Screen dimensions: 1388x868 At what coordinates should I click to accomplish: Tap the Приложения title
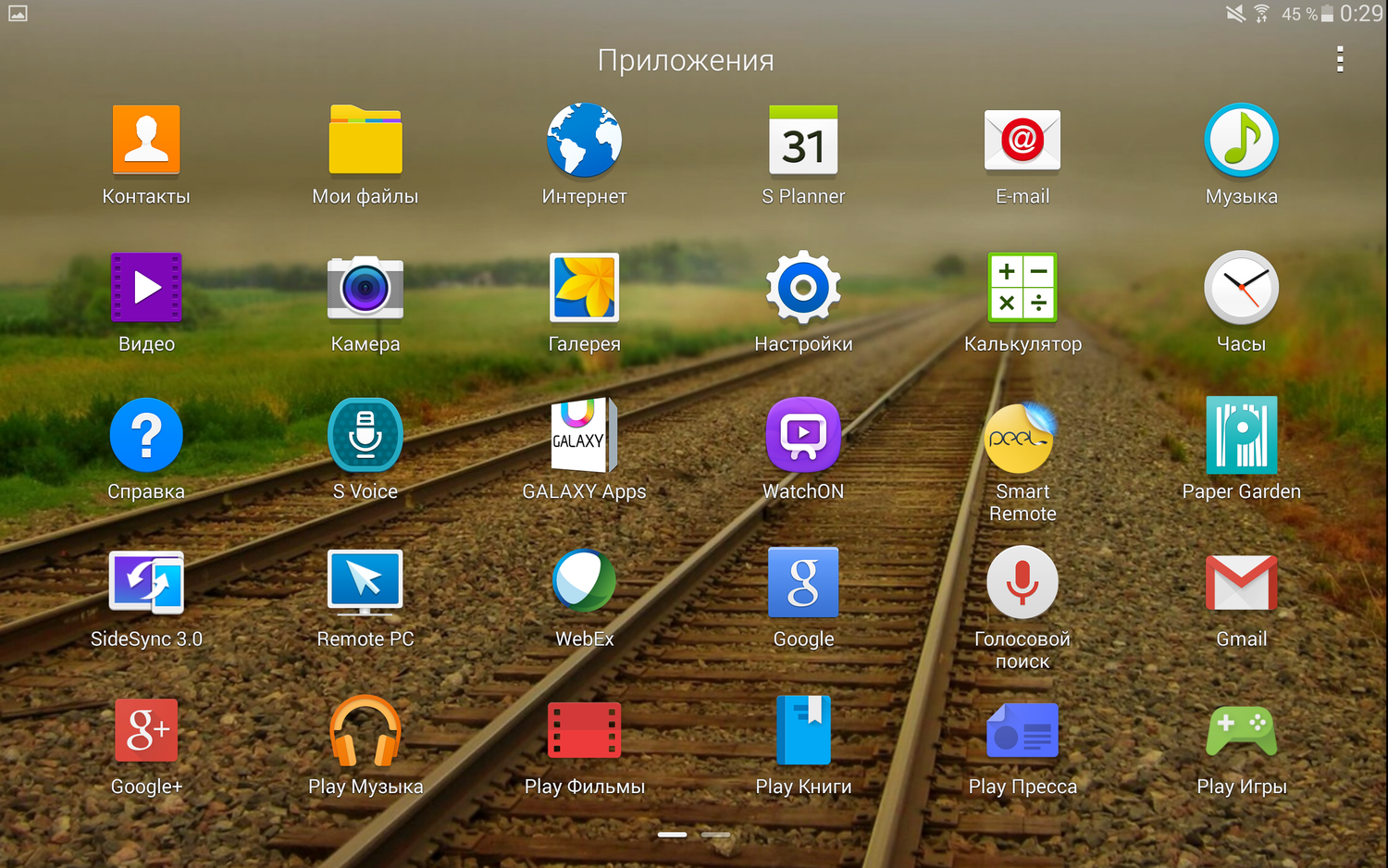[x=686, y=60]
